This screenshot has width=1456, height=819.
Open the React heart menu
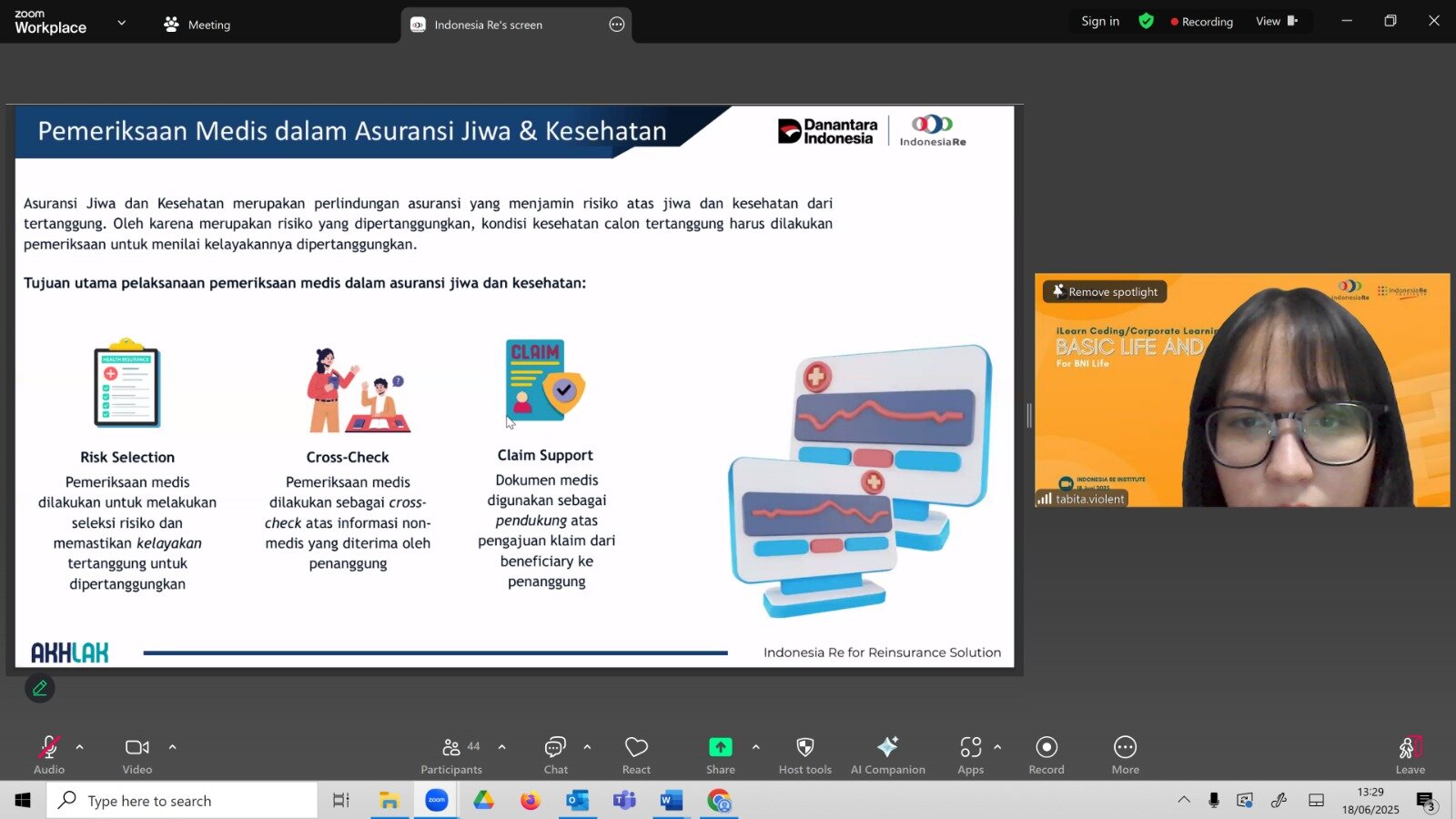(x=636, y=755)
